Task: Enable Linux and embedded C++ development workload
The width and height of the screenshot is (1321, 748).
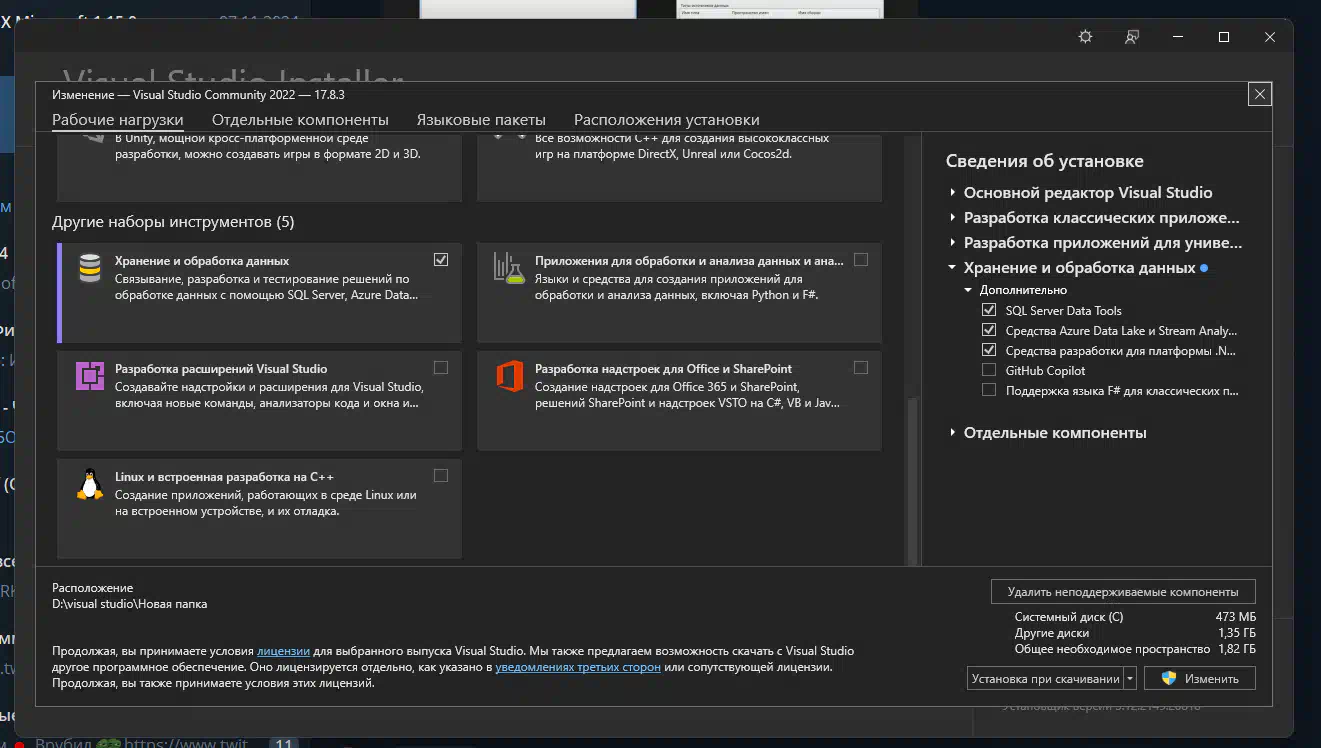Action: [441, 476]
